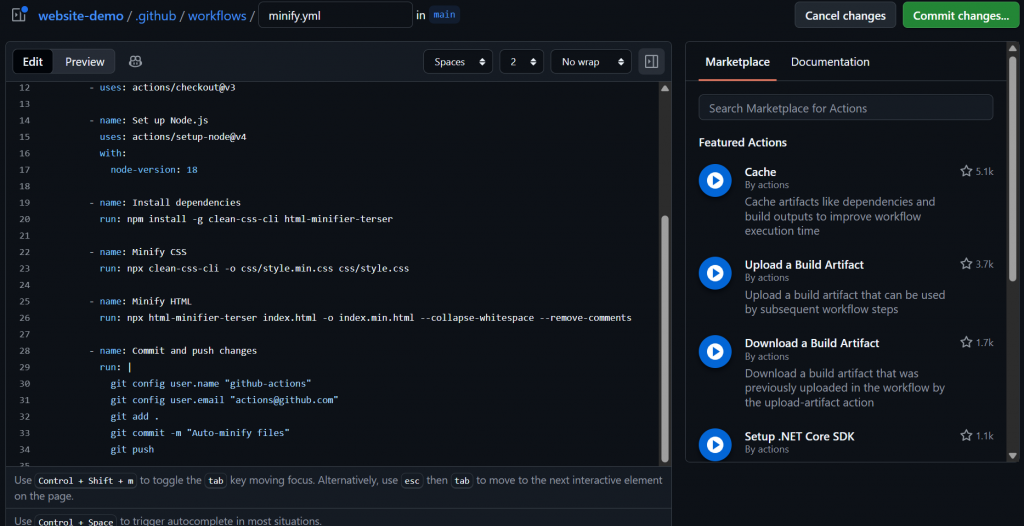Image resolution: width=1024 pixels, height=526 pixels.
Task: Open the workflows folder breadcrumb
Action: pos(217,16)
